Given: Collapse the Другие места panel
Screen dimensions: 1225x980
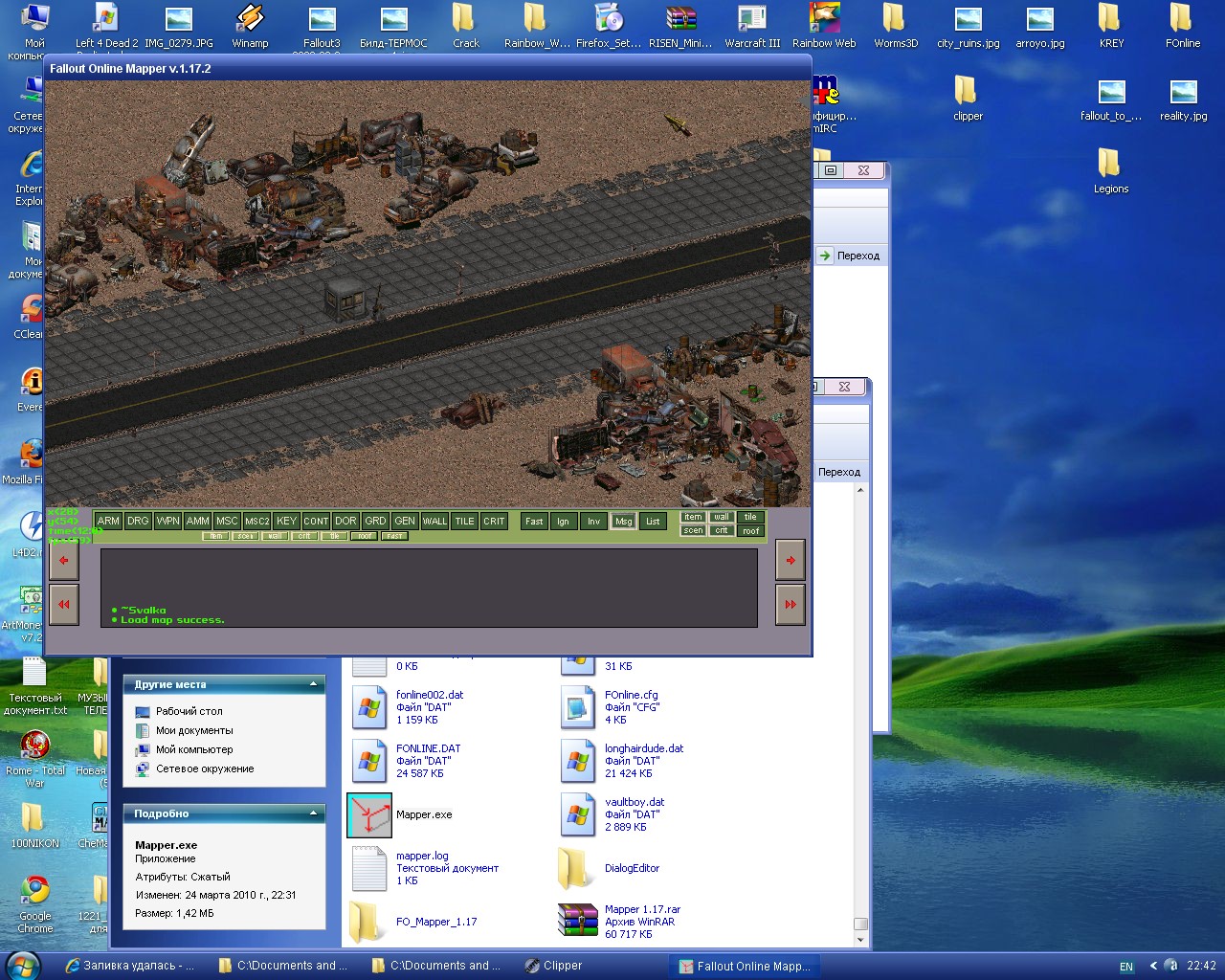Looking at the screenshot, I should click(313, 684).
